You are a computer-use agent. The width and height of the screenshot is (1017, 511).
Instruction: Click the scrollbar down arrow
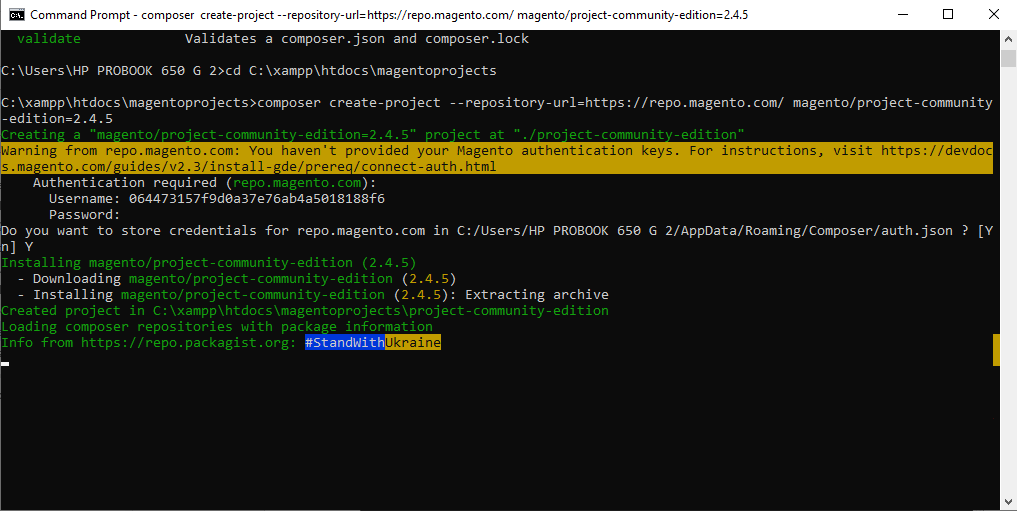1008,502
